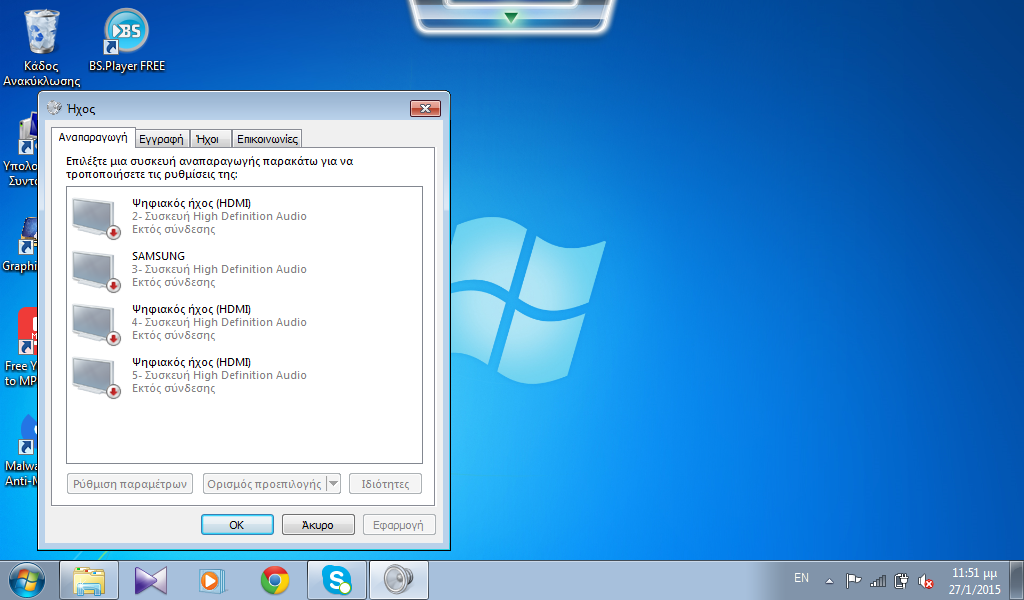Switch to the Εγγραφή tab
This screenshot has height=600, width=1024.
161,139
